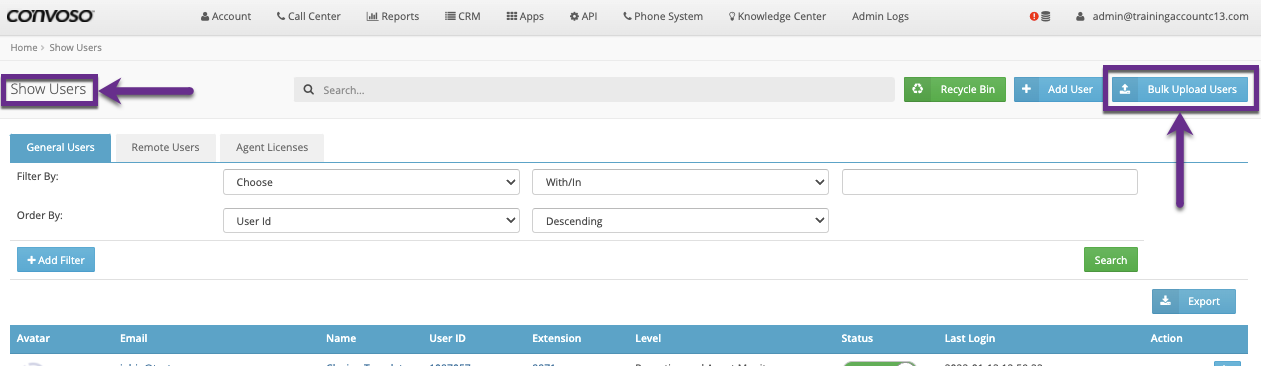Click the Convoso logo
The width and height of the screenshot is (1261, 366).
[x=49, y=15]
